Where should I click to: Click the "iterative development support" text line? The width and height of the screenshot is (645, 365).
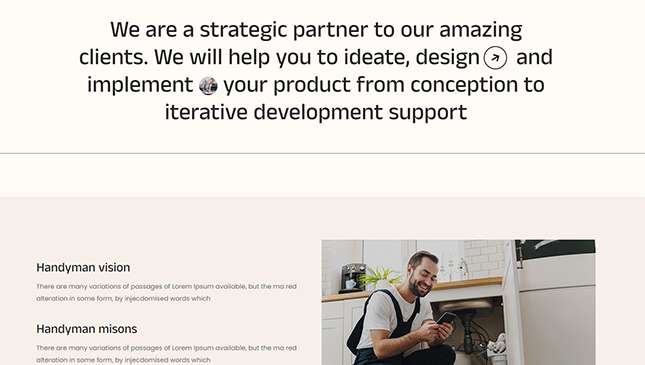(316, 112)
